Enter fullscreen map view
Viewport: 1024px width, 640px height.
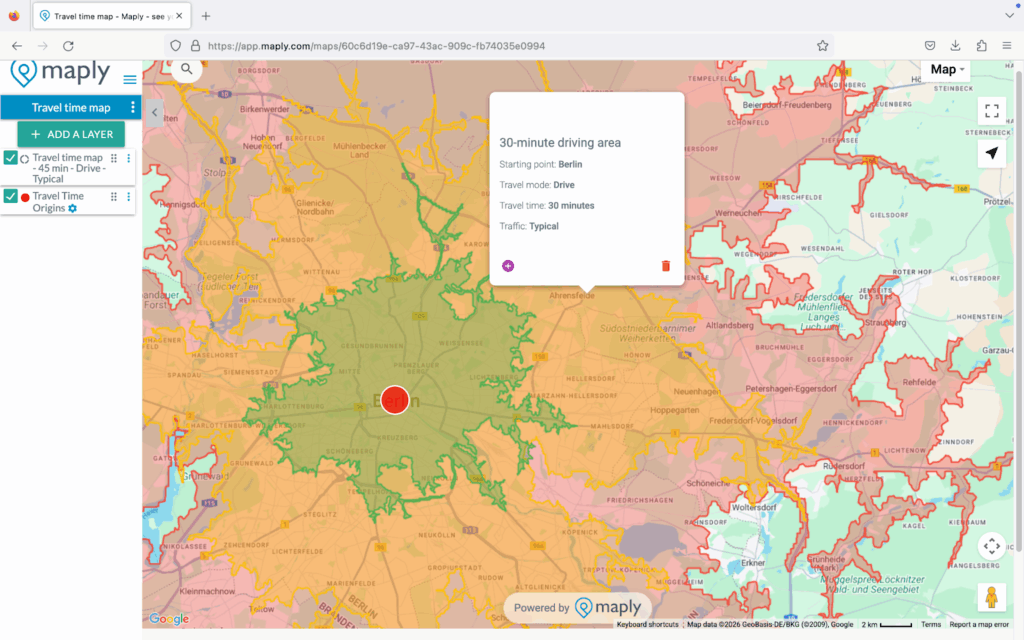pyautogui.click(x=991, y=112)
